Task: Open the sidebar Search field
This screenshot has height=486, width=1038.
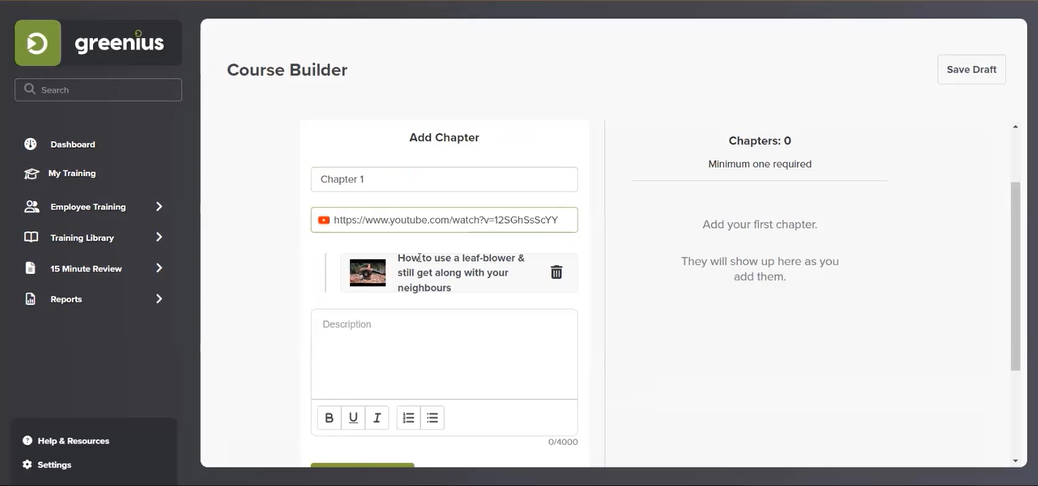Action: 98,90
